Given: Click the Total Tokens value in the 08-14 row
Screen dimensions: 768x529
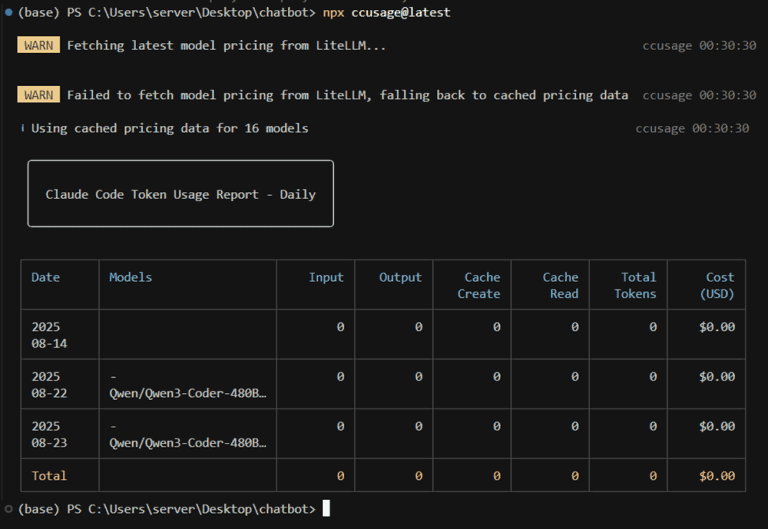Looking at the screenshot, I should 653,327.
